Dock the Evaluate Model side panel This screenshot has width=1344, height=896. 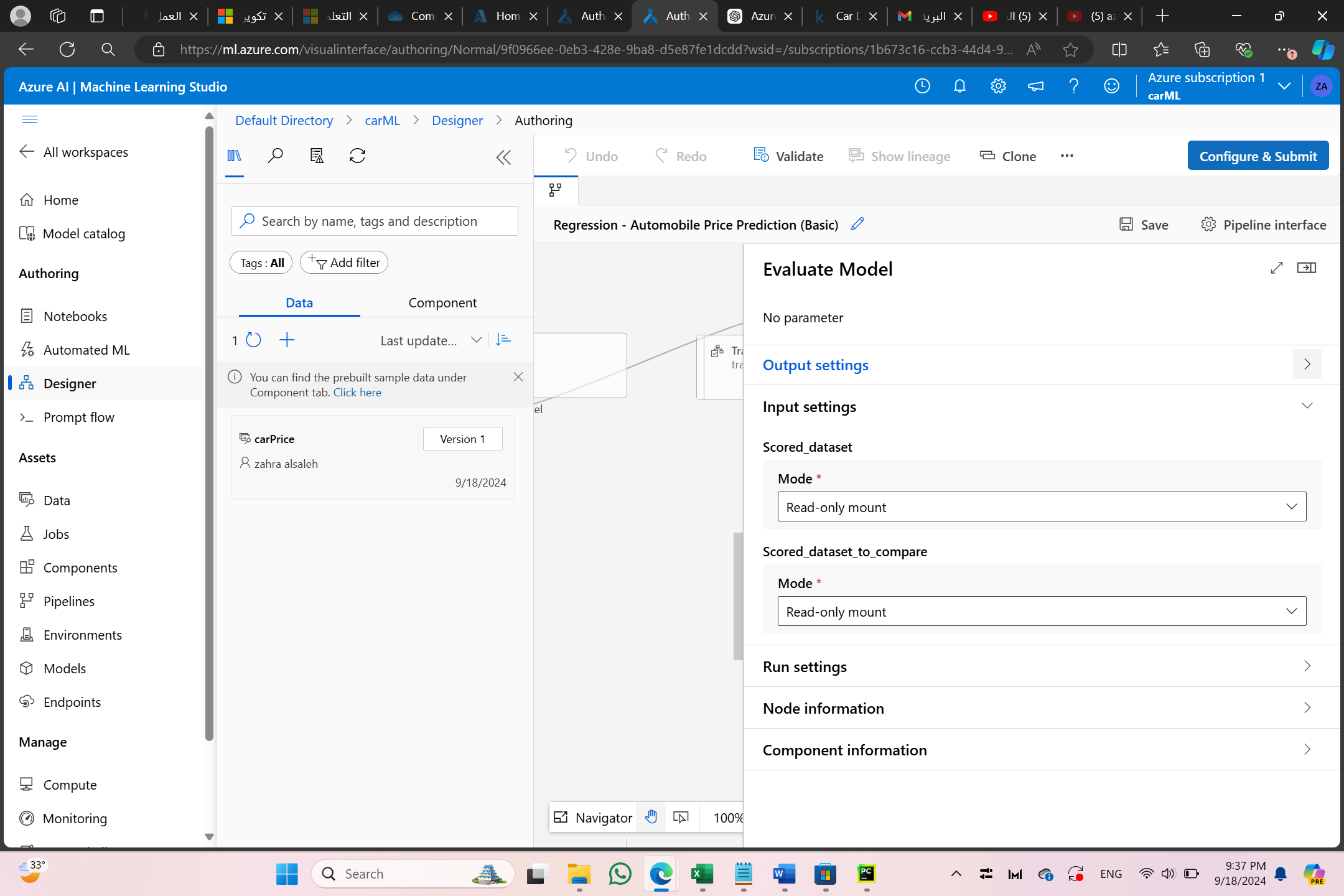pyautogui.click(x=1306, y=268)
